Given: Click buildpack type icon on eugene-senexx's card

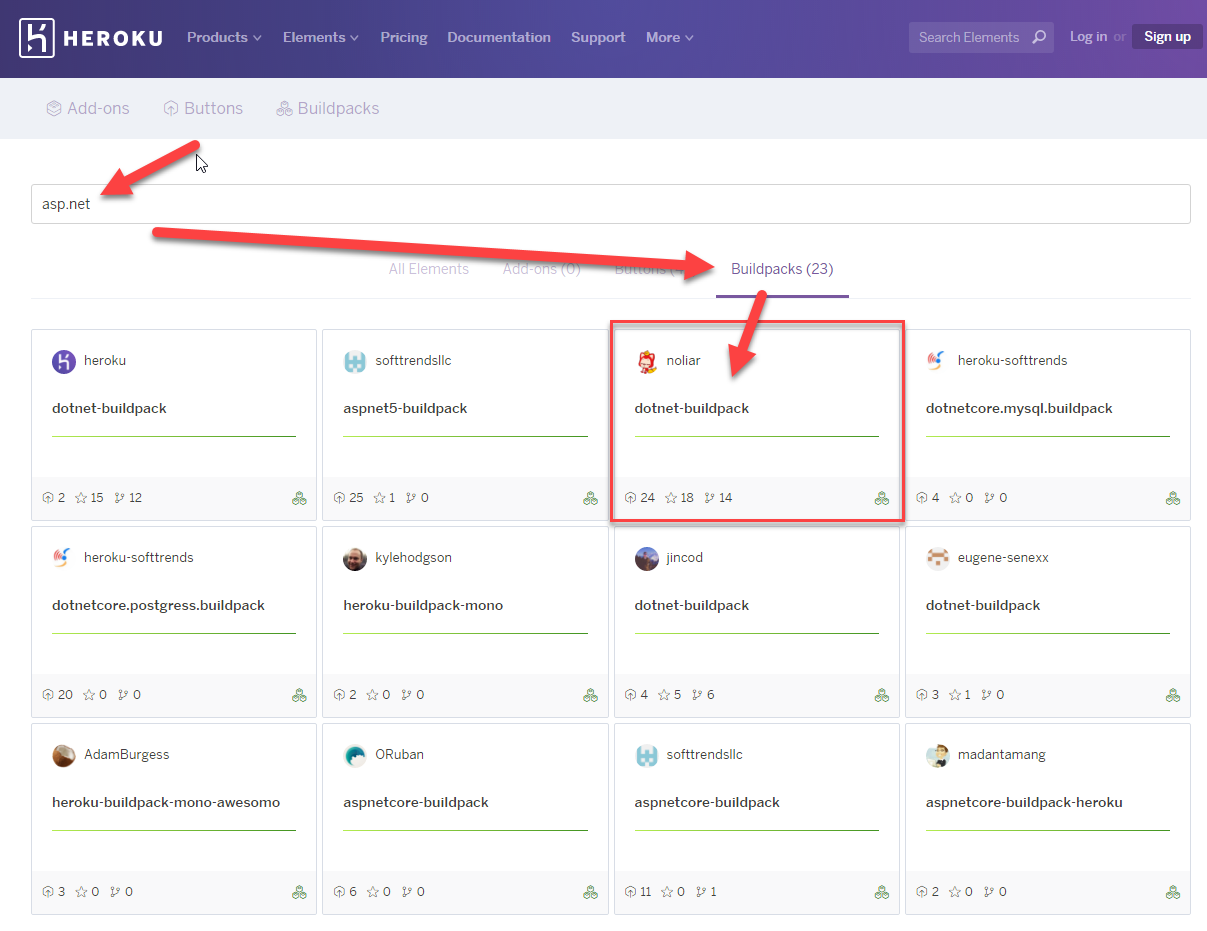Looking at the screenshot, I should pos(1173,695).
